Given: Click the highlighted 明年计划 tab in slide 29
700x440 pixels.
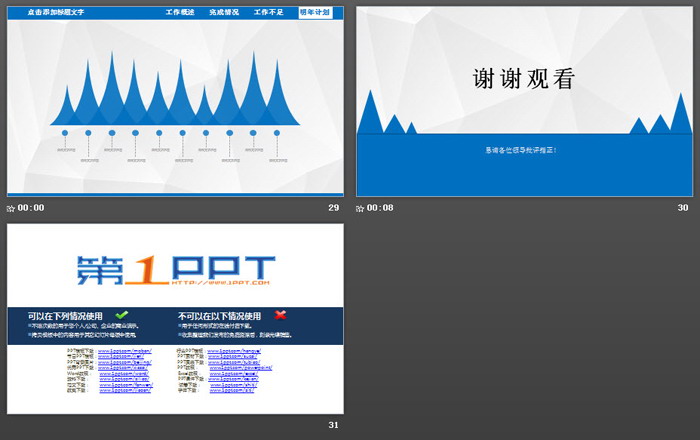Looking at the screenshot, I should [x=315, y=12].
